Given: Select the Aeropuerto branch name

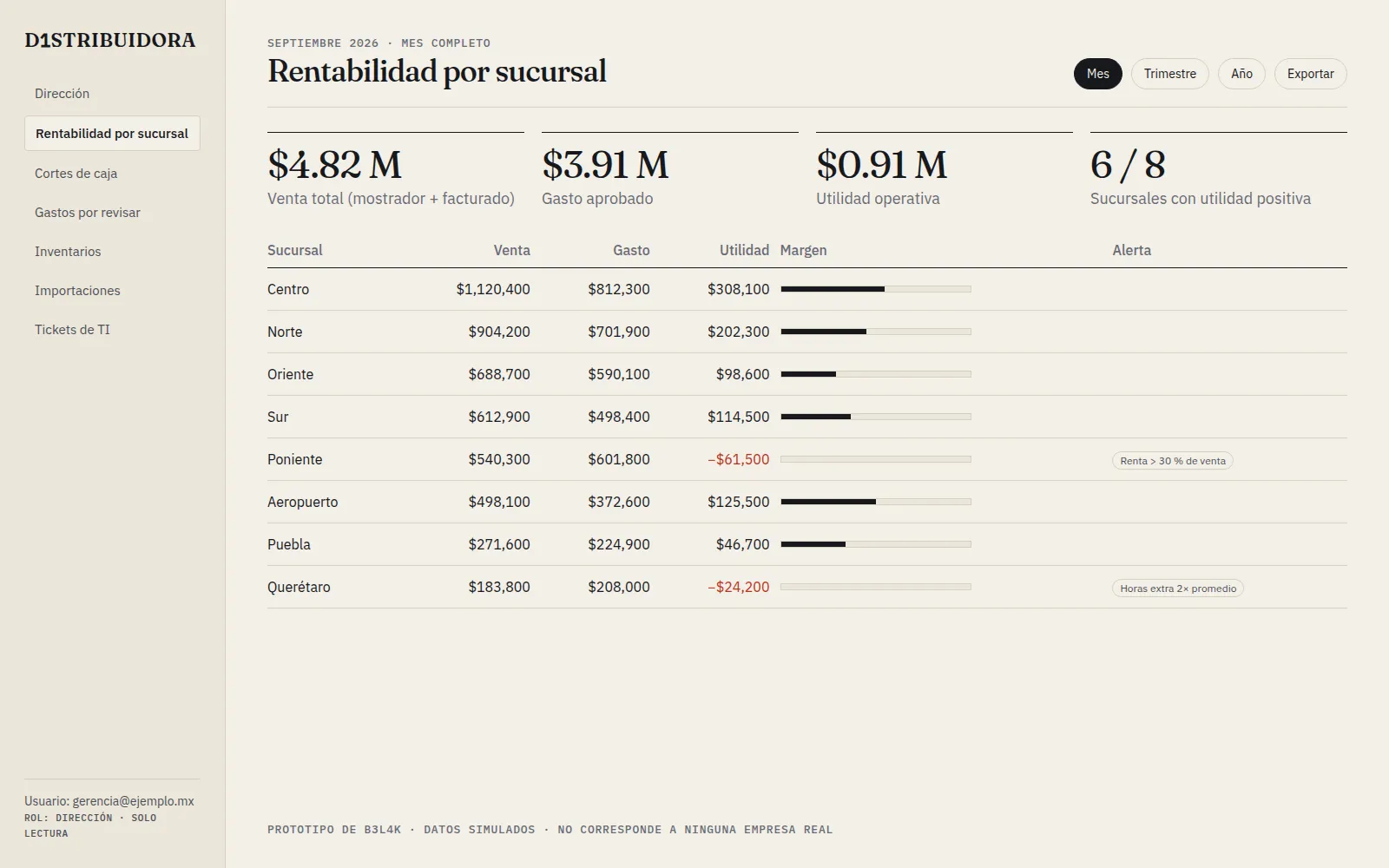Looking at the screenshot, I should (303, 502).
